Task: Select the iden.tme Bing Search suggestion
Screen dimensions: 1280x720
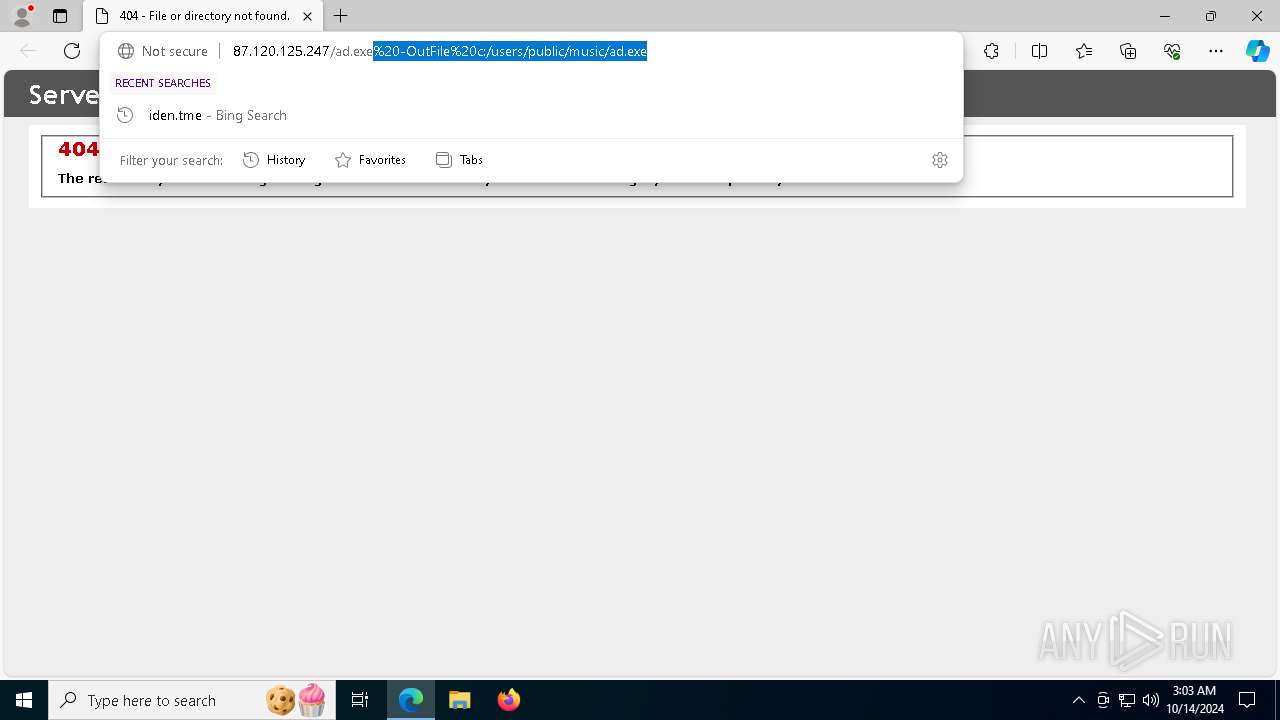Action: (531, 115)
